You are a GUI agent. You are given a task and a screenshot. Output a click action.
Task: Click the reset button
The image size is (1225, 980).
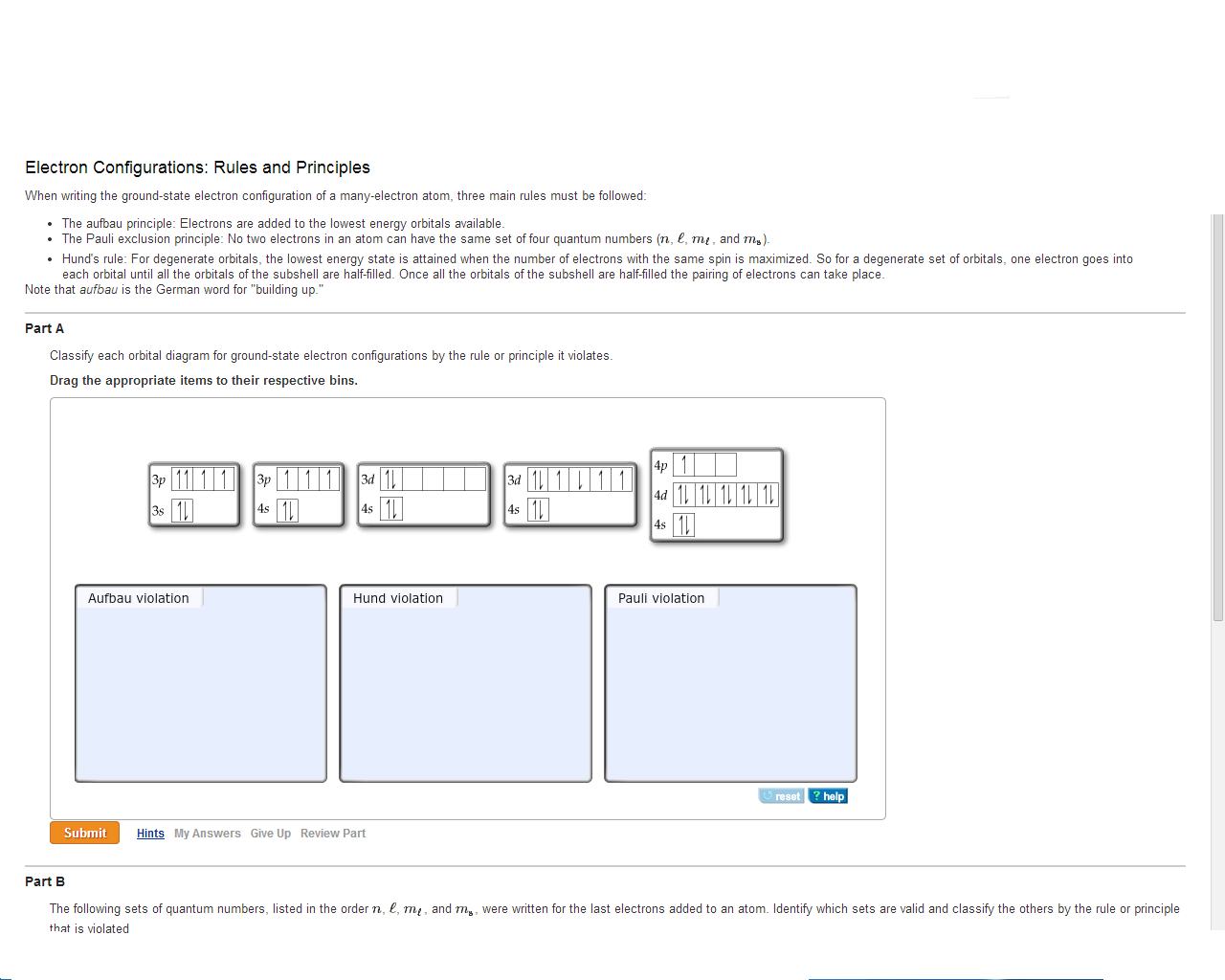click(x=781, y=796)
